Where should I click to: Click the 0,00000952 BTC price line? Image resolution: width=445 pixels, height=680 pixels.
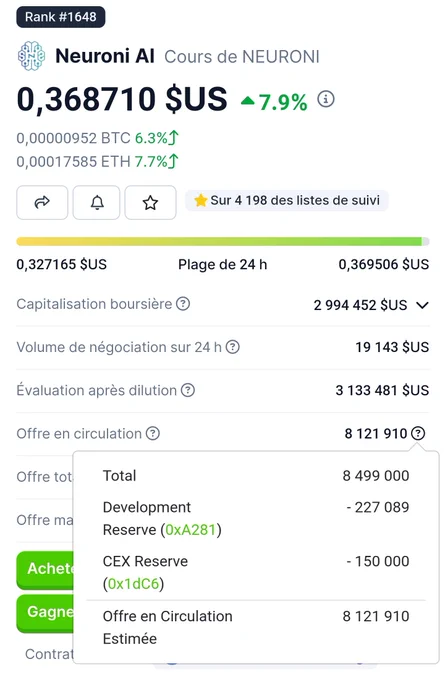coord(97,138)
